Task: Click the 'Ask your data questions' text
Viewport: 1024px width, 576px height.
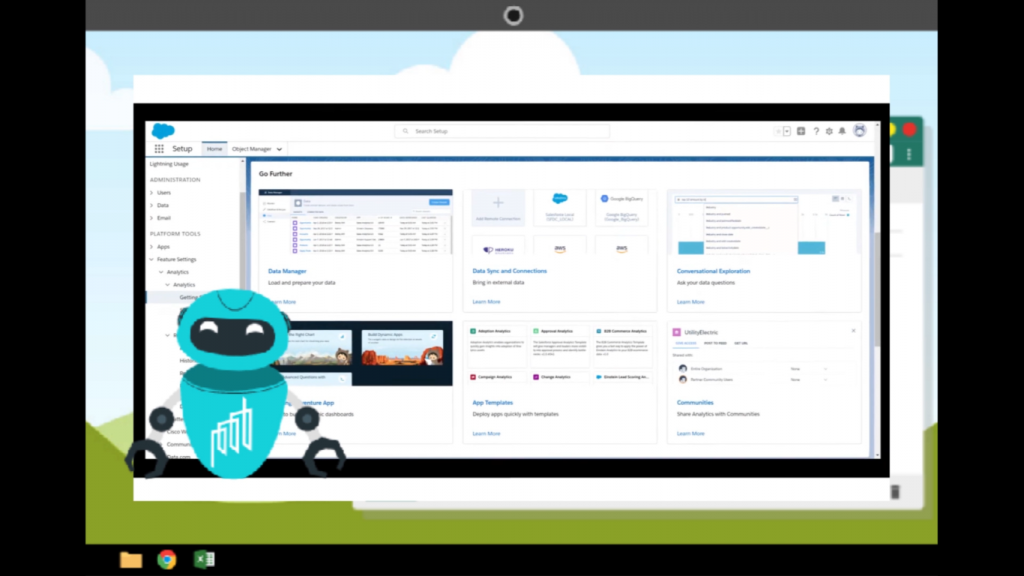Action: point(705,283)
